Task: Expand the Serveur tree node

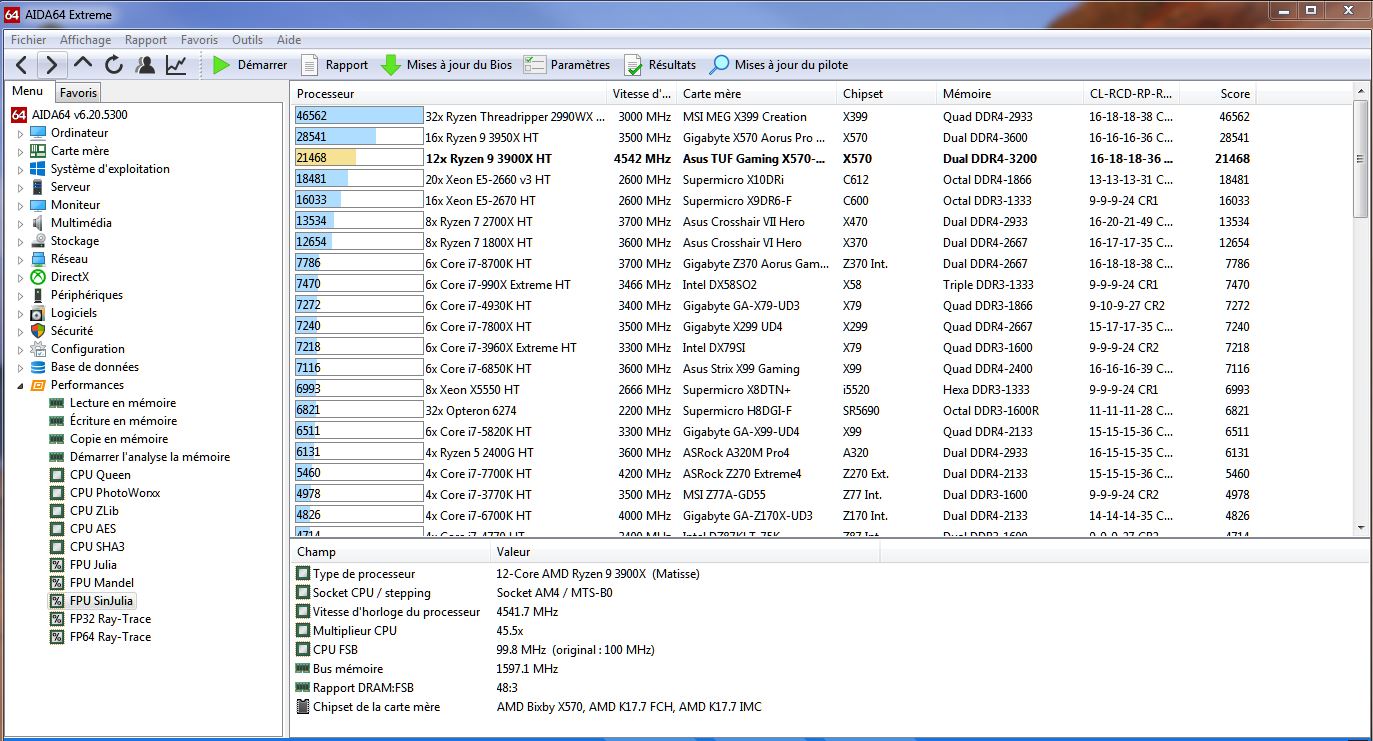Action: (x=20, y=187)
